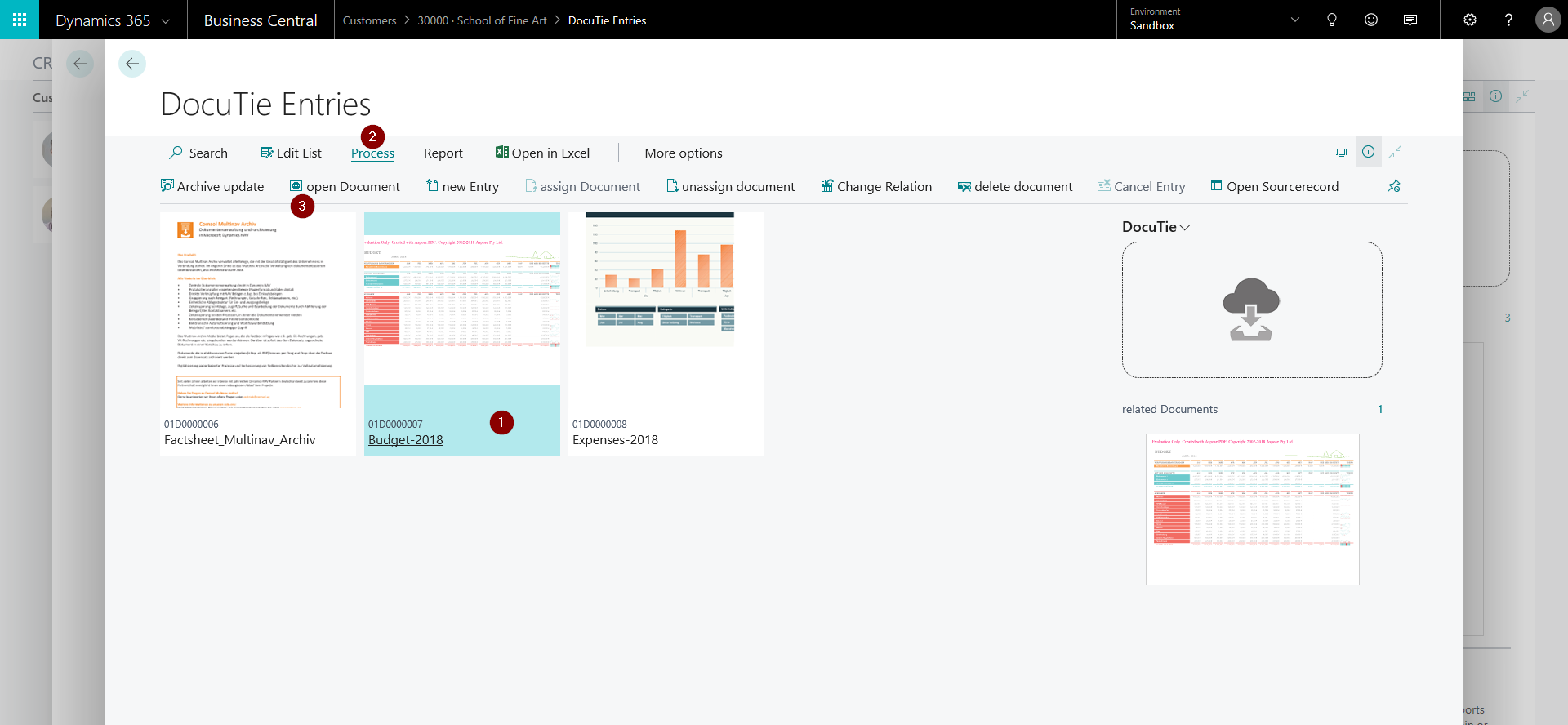The width and height of the screenshot is (1568, 725).
Task: Click back arrow of the customer card behind
Action: tap(80, 64)
